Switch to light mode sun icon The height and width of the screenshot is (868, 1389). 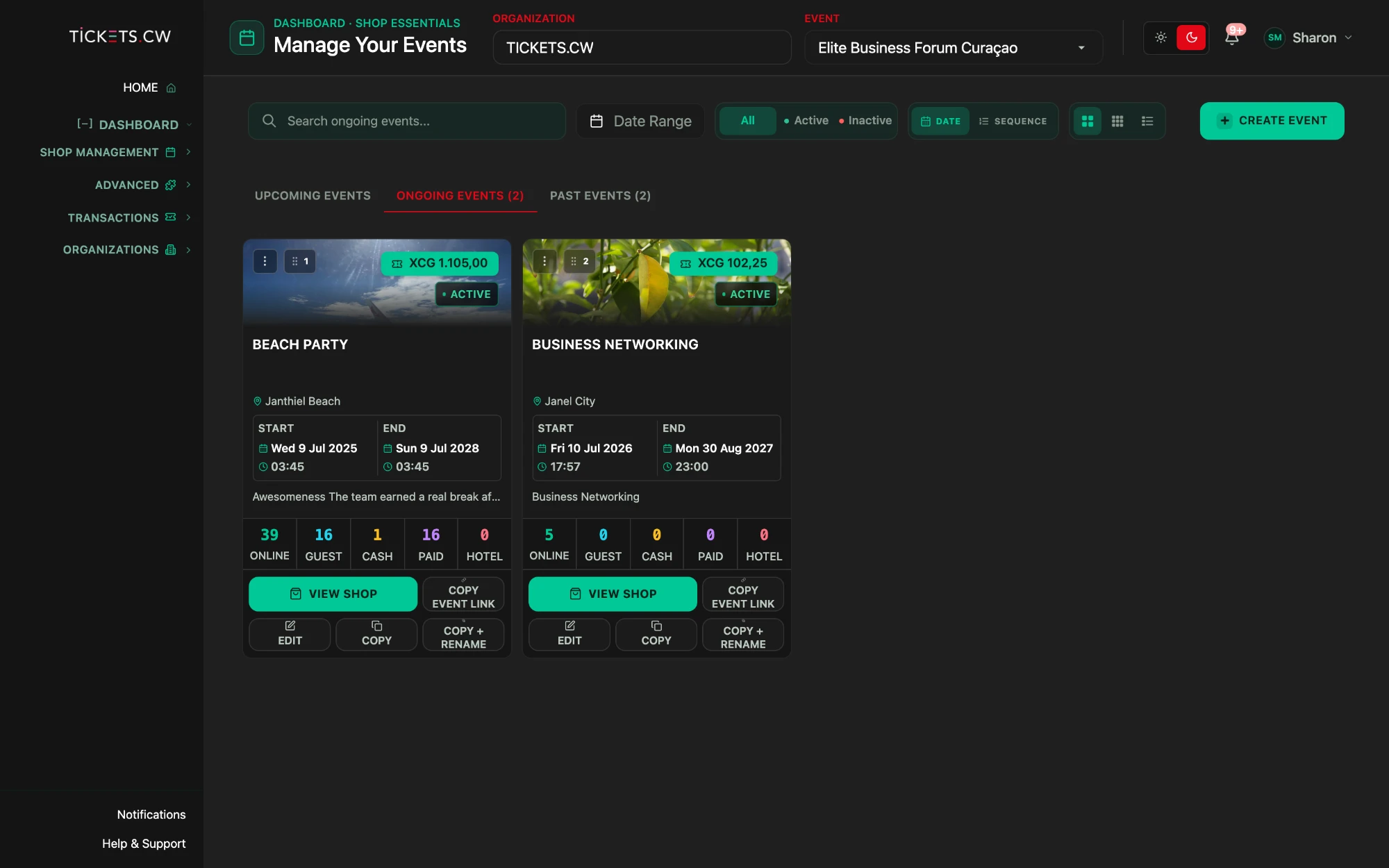click(x=1161, y=37)
